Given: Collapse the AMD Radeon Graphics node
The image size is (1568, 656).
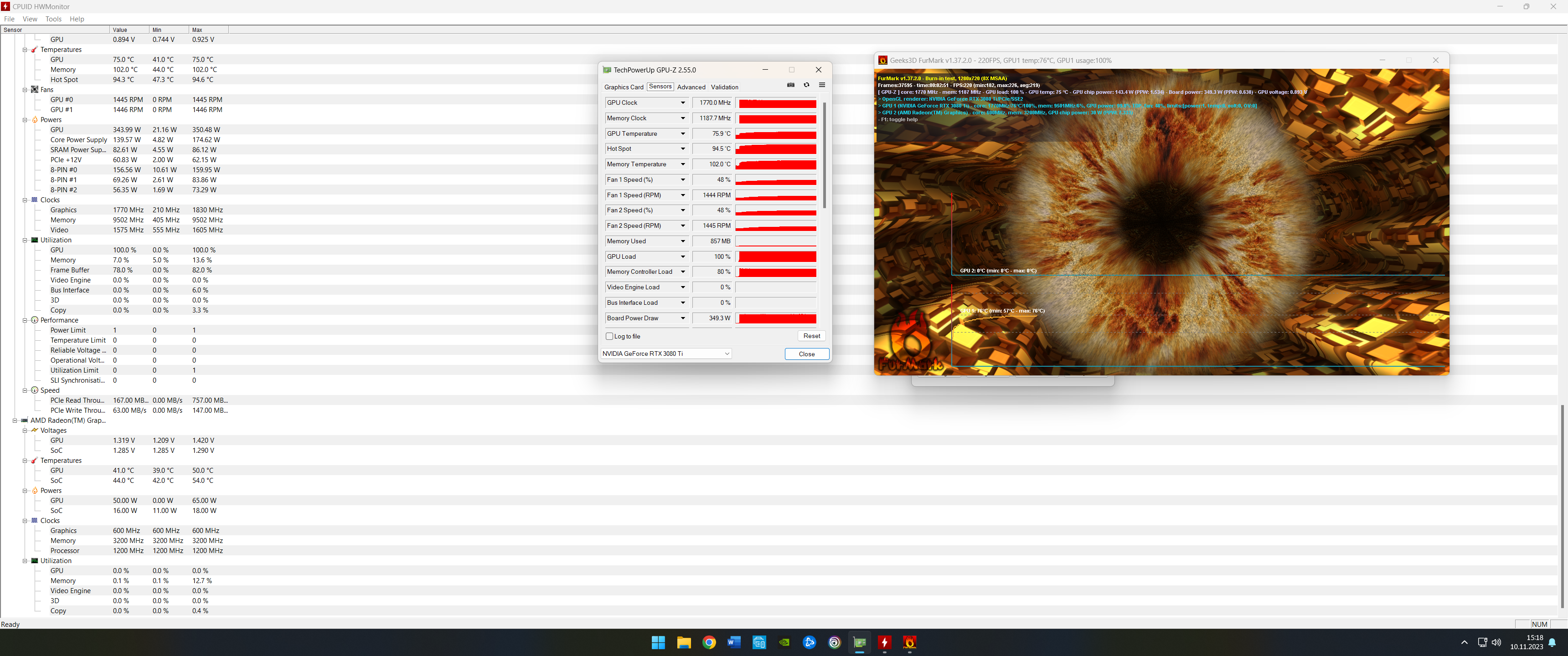Looking at the screenshot, I should coord(15,420).
